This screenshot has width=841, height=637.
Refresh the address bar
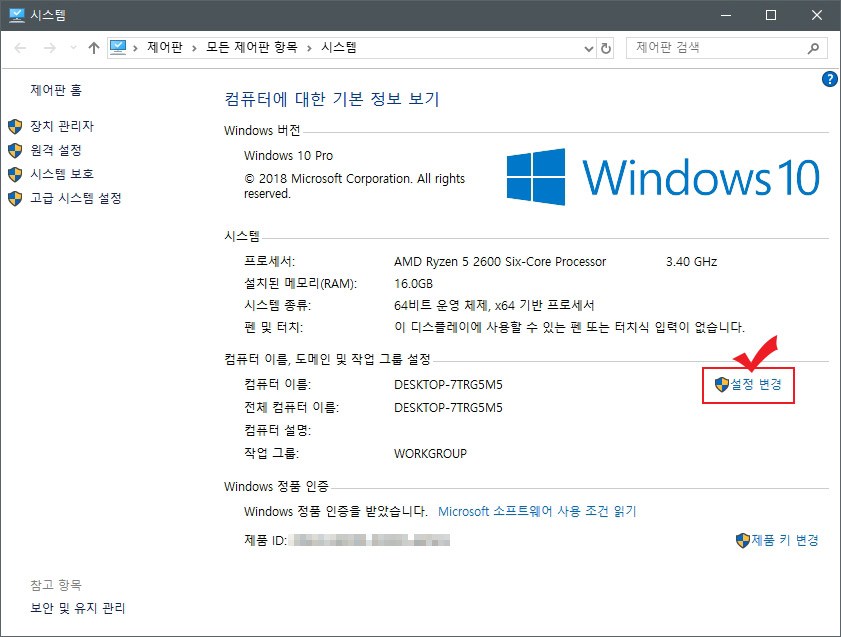606,48
